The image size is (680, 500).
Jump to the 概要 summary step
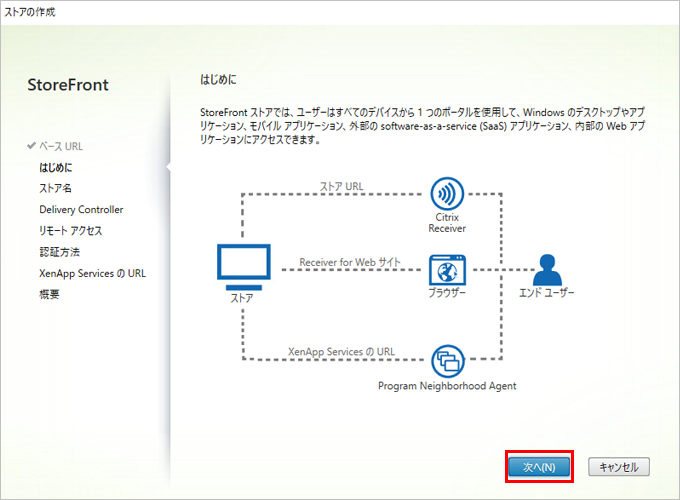pyautogui.click(x=50, y=294)
